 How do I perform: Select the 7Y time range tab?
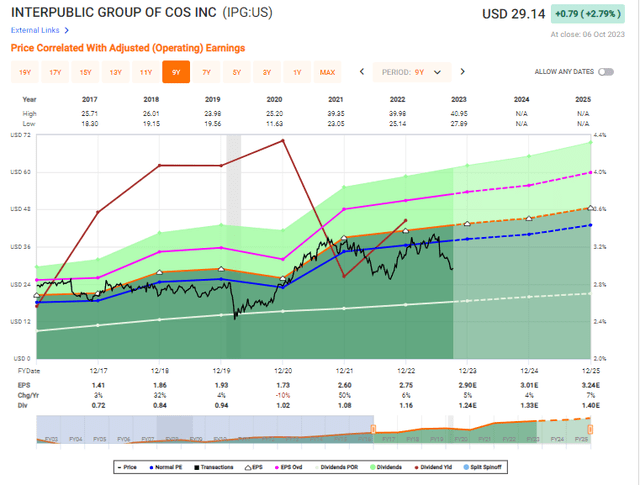pyautogui.click(x=207, y=72)
